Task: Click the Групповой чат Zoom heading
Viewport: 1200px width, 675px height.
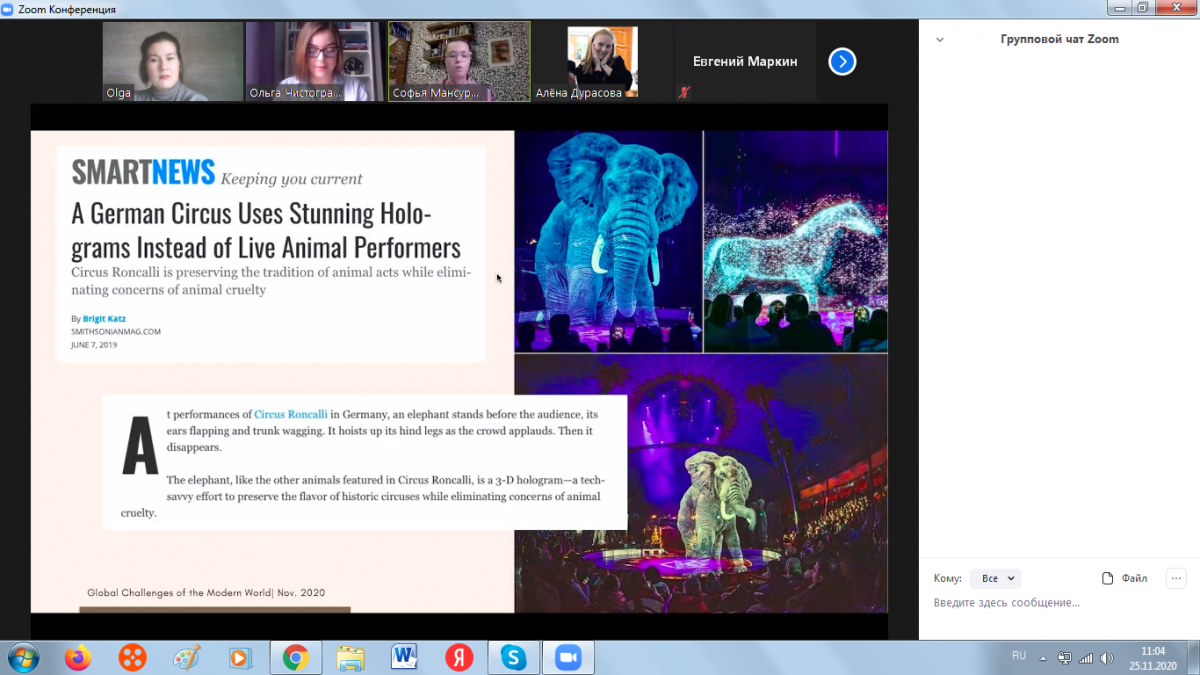Action: pyautogui.click(x=1060, y=40)
